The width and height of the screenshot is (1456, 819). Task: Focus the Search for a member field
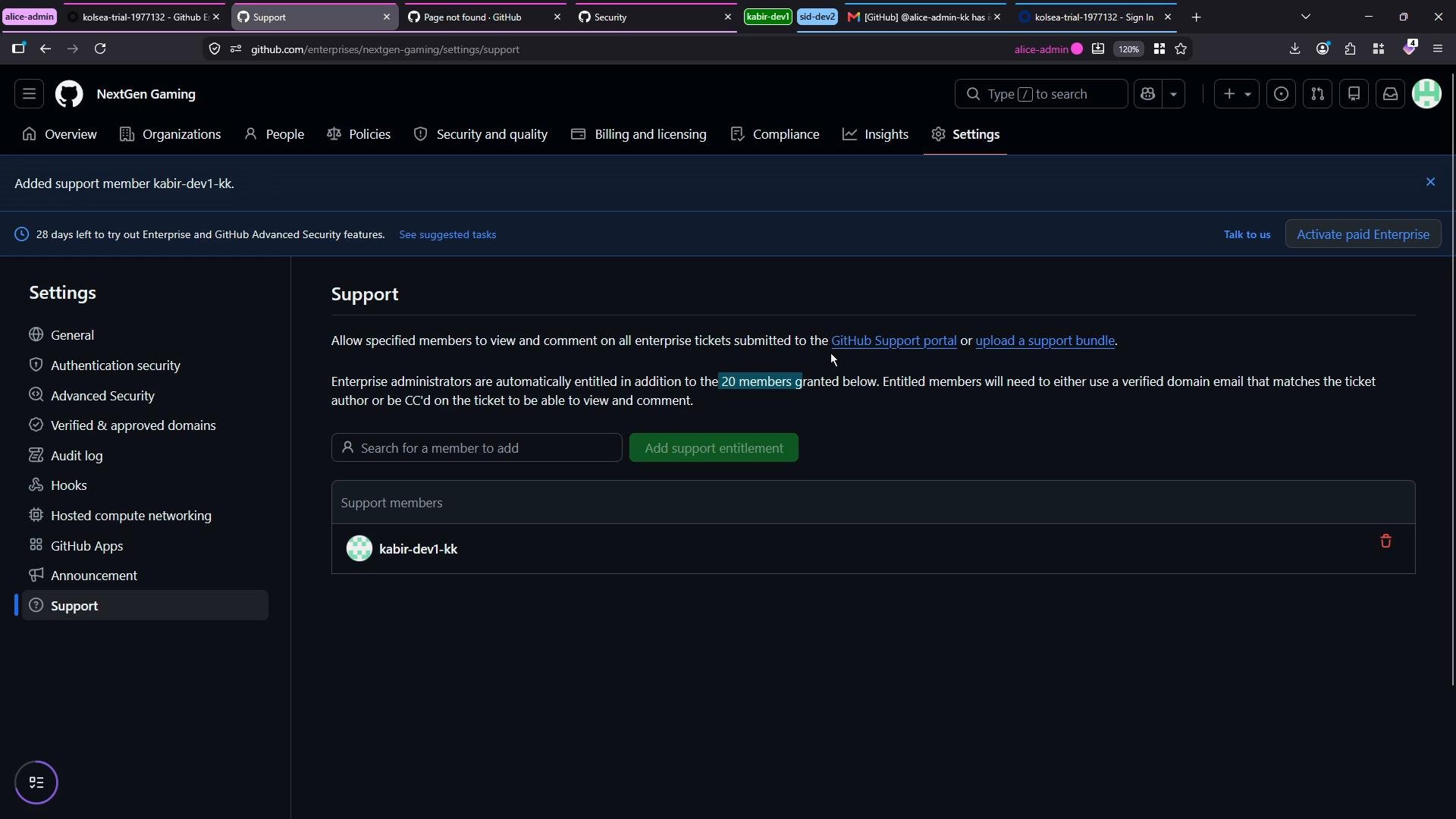476,448
